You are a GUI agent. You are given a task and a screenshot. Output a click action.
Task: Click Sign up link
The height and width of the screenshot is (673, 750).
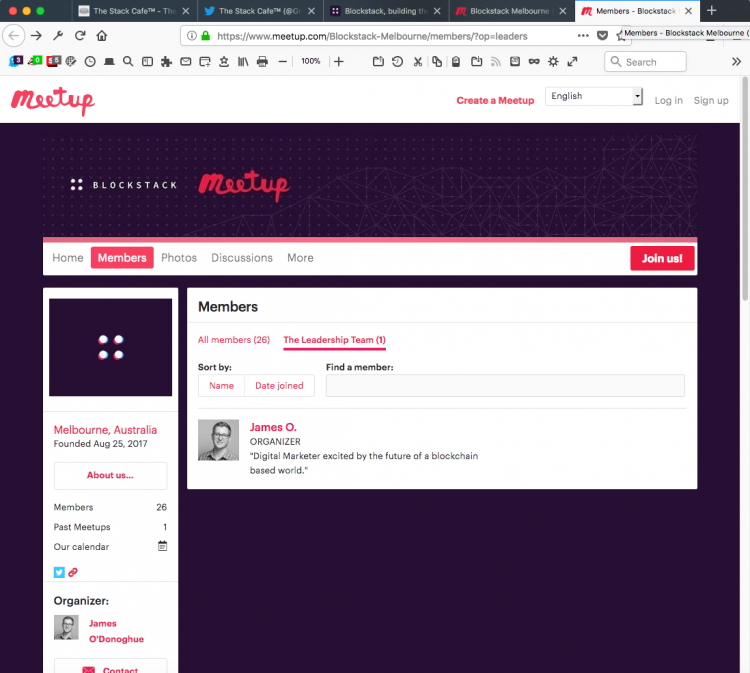pos(711,100)
